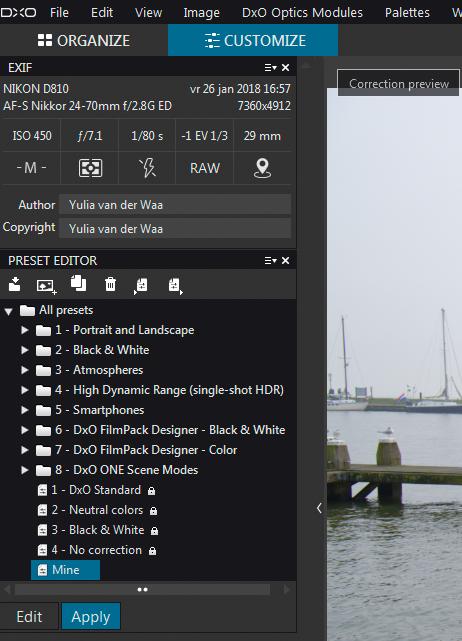Click the horizontal scrollbar under preset list
This screenshot has width=462, height=641.
coord(142,589)
